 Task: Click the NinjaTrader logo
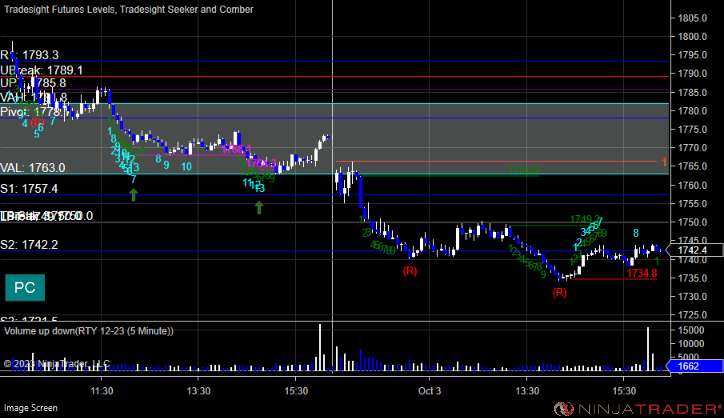pos(637,409)
